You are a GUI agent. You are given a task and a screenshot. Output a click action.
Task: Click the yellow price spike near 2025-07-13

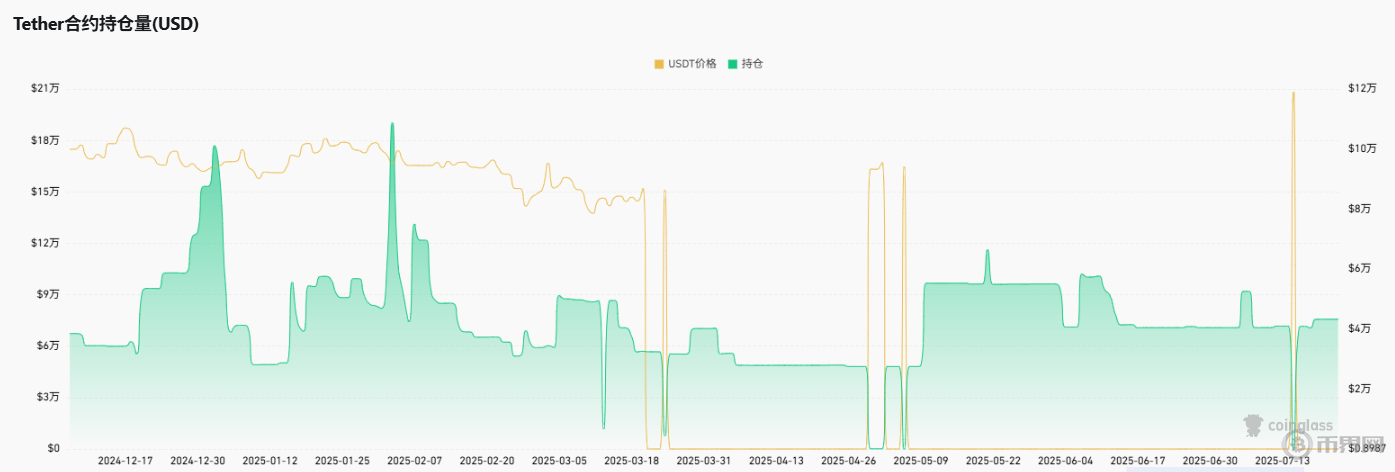point(1293,93)
